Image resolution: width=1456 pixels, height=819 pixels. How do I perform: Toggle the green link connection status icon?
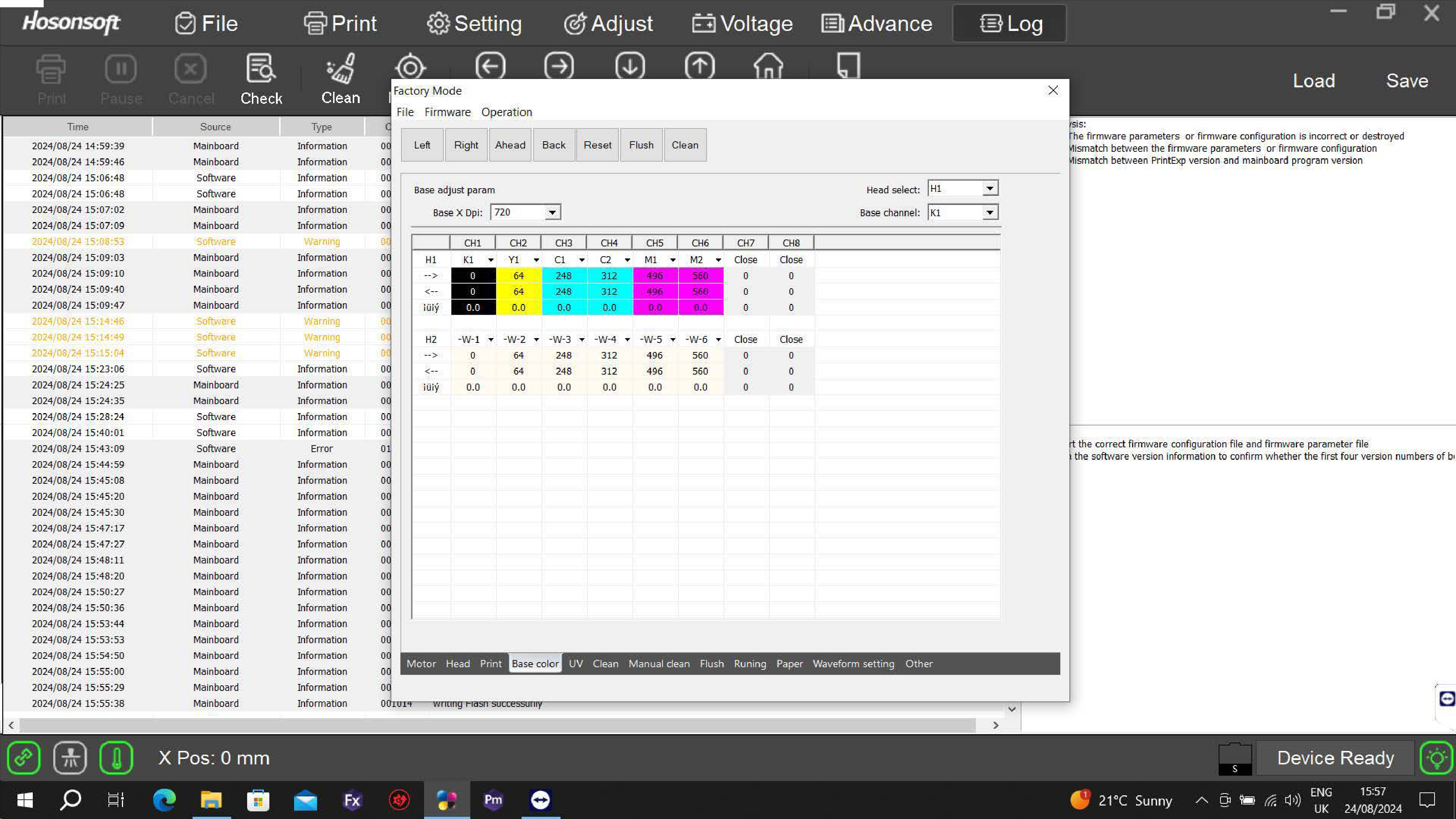point(24,757)
